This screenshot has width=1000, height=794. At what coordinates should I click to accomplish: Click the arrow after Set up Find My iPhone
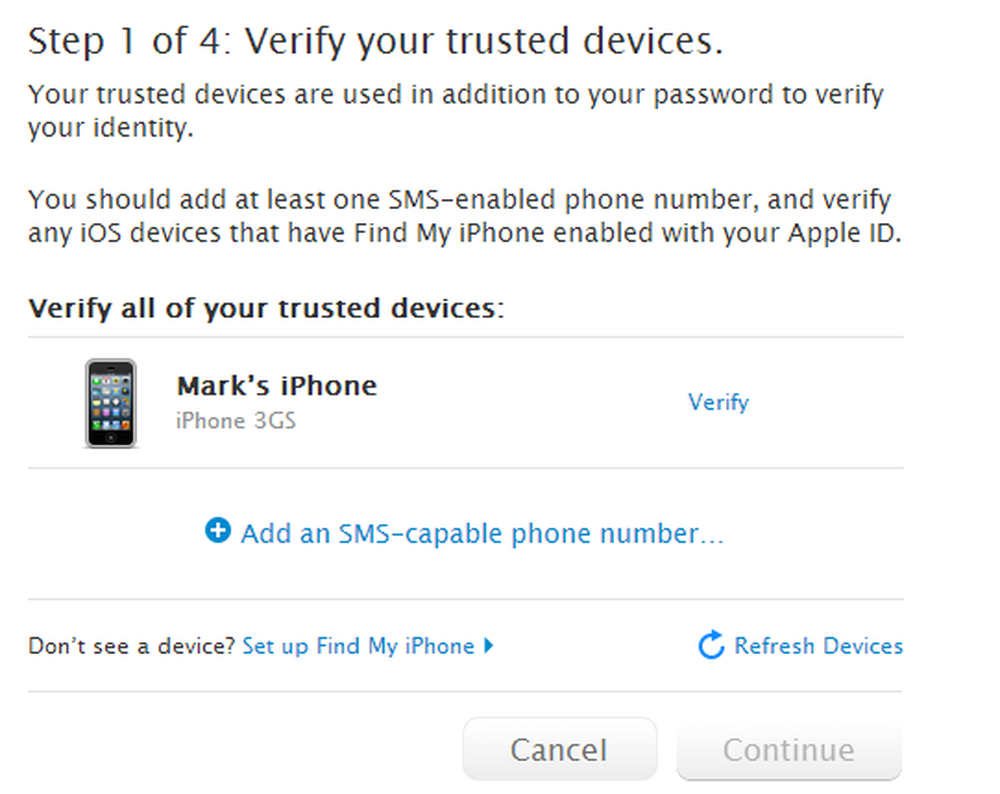click(x=489, y=645)
